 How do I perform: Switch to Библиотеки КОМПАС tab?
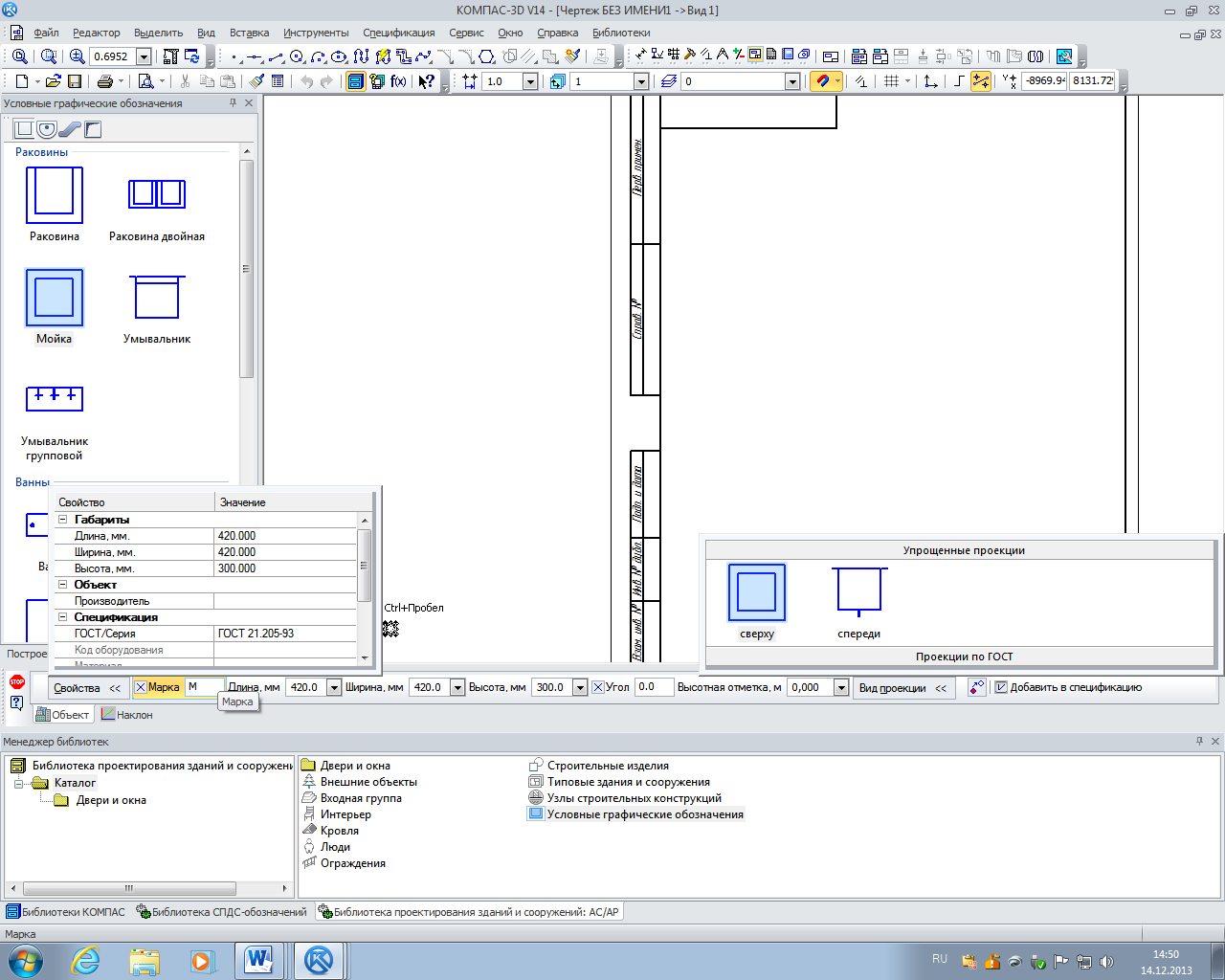(66, 912)
